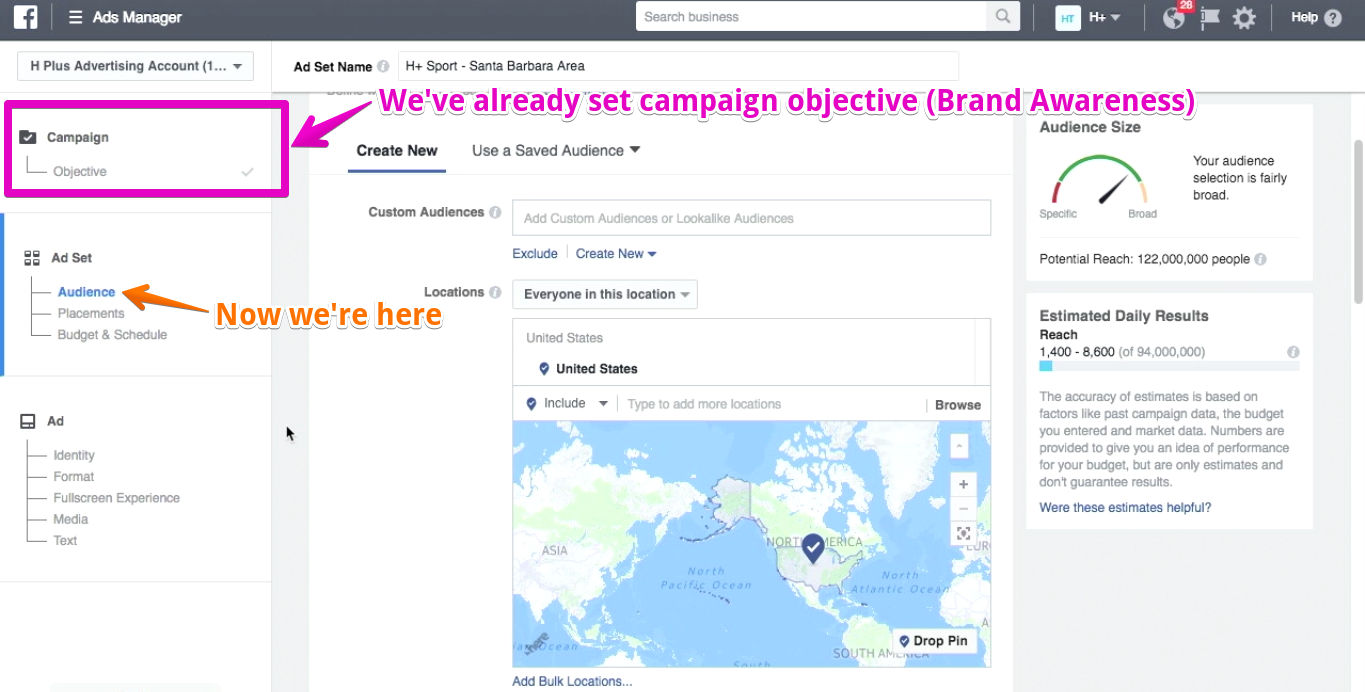Zoom out on the map
This screenshot has width=1365, height=692.
pyautogui.click(x=963, y=509)
